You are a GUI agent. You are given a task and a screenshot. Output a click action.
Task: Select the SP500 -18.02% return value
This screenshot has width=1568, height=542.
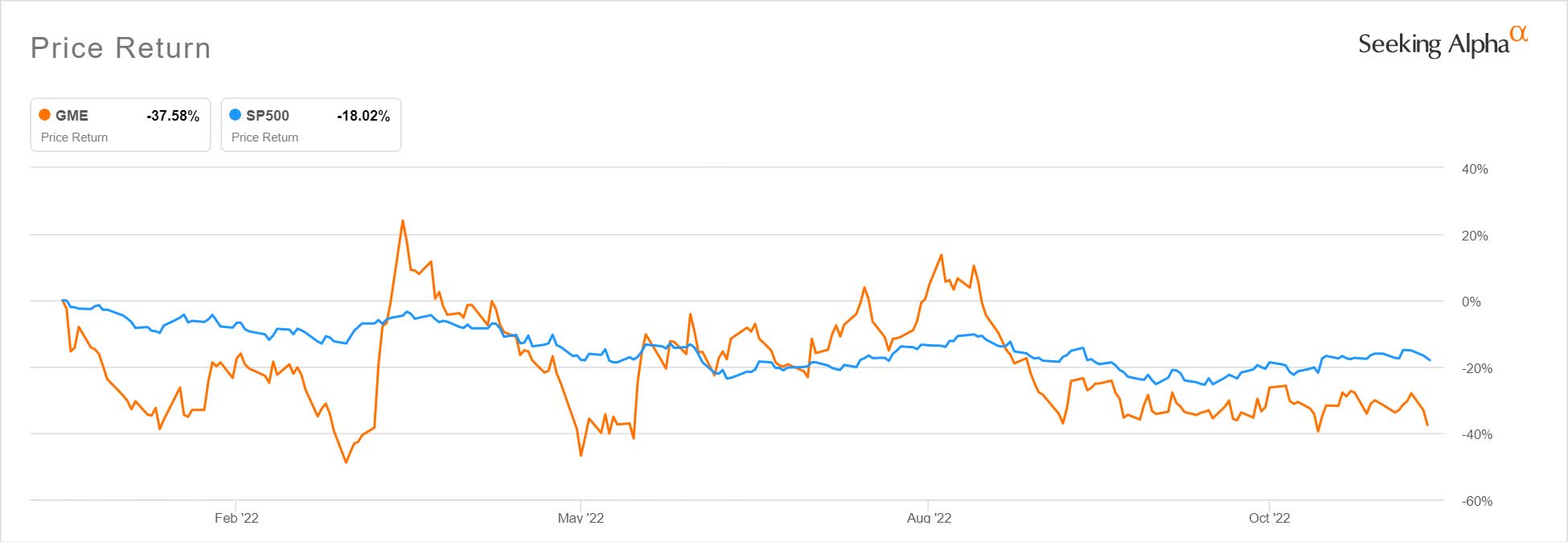click(363, 116)
